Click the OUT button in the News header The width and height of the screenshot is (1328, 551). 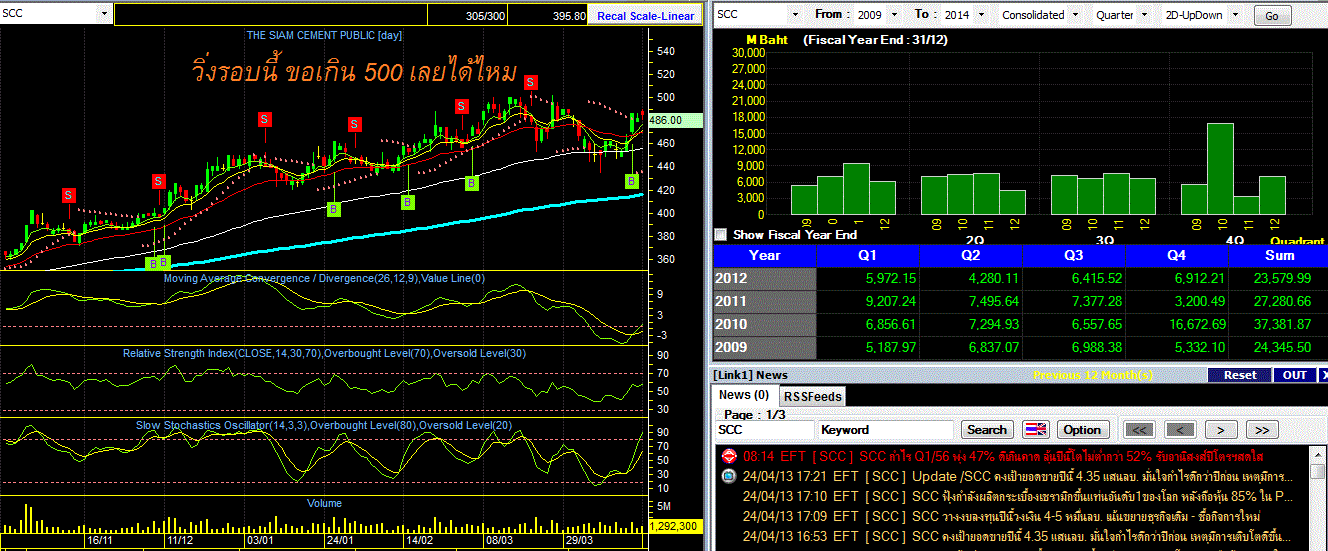(1295, 375)
